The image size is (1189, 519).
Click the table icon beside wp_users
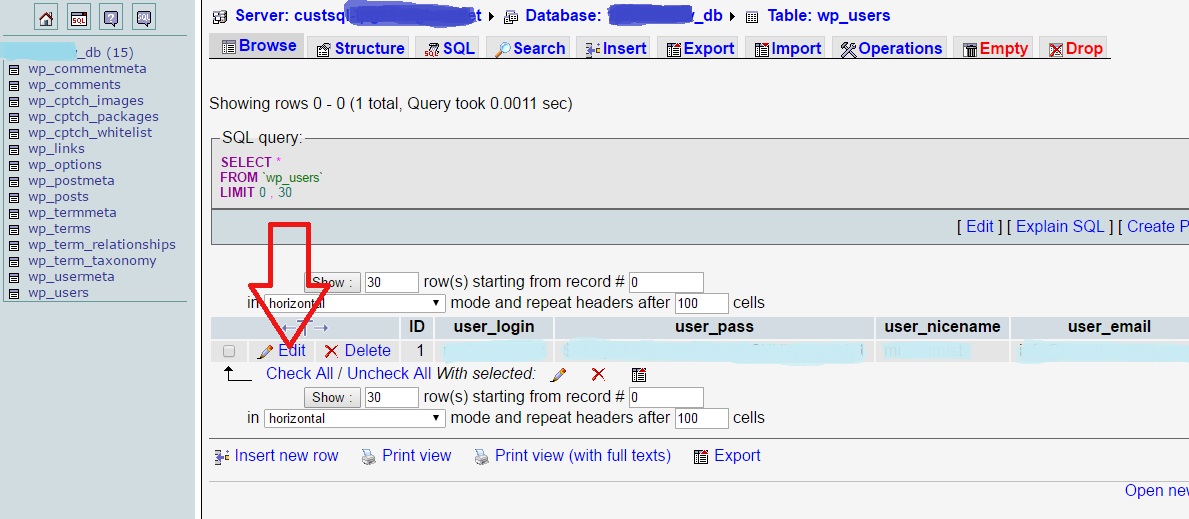click(14, 293)
